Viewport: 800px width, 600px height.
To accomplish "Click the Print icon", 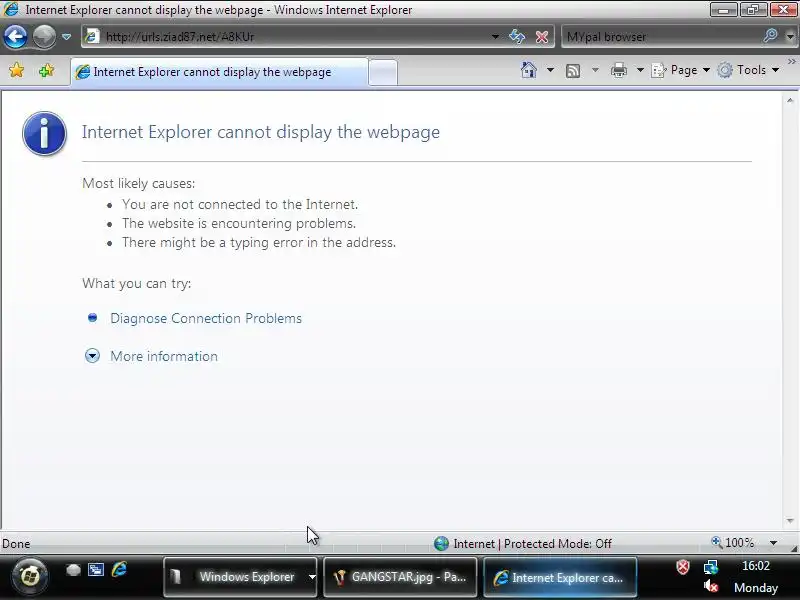I will (619, 70).
